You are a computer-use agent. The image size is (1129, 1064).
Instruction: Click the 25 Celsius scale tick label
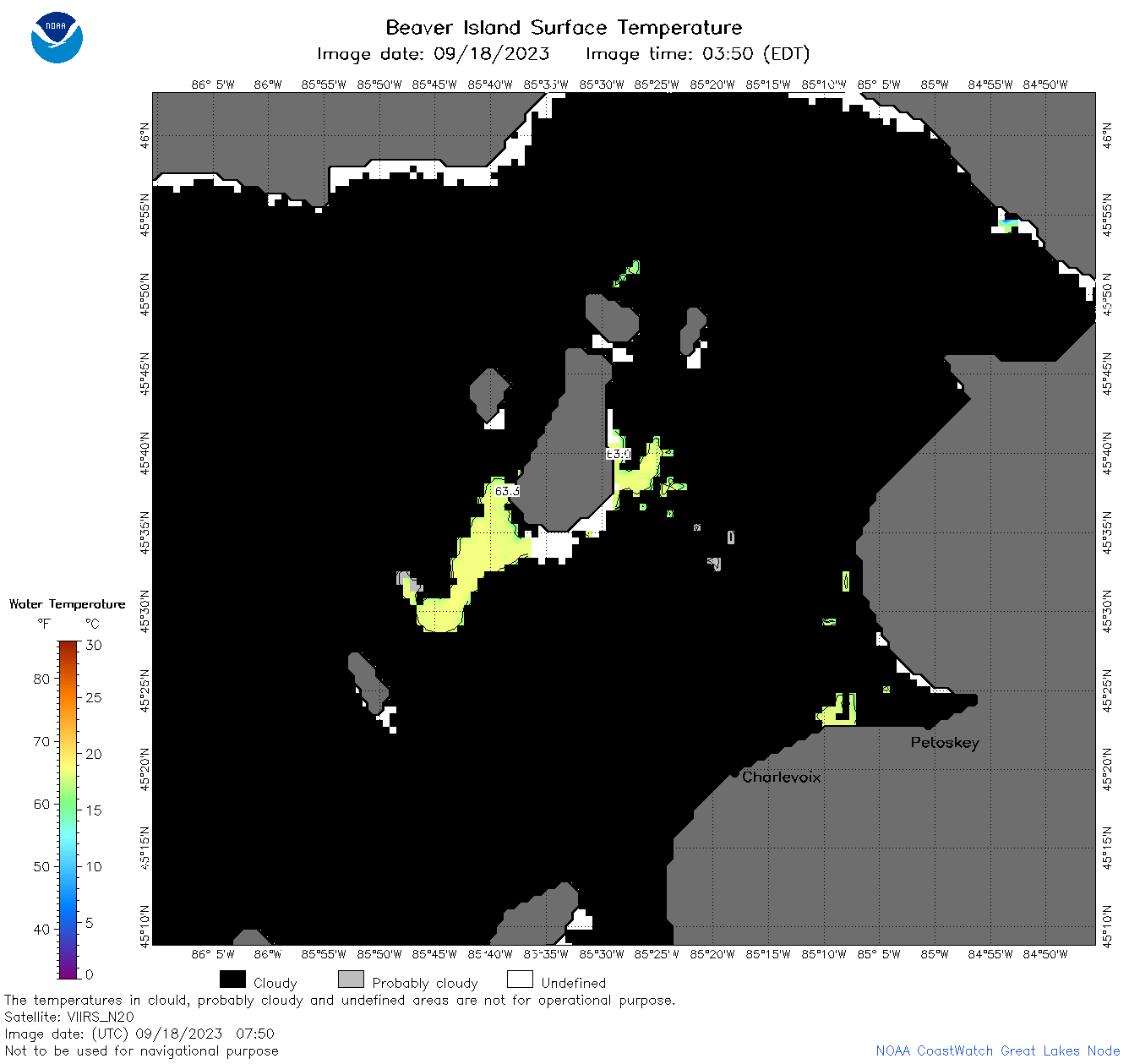[94, 697]
